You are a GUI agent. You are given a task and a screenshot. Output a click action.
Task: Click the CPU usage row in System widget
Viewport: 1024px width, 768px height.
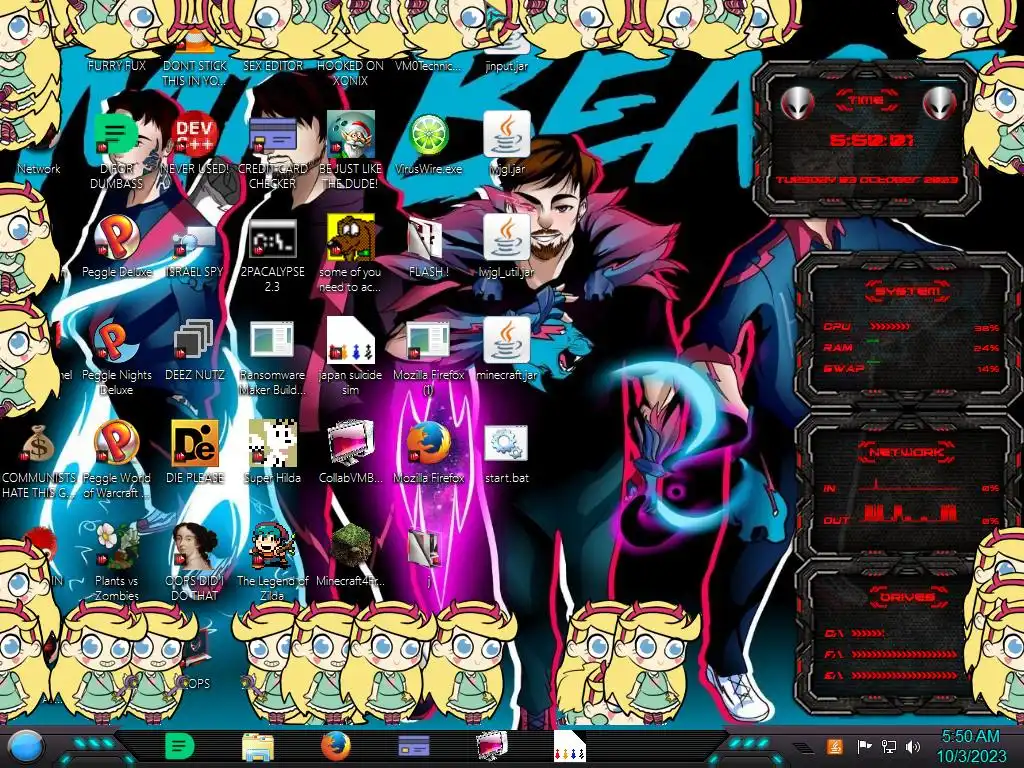pos(912,327)
